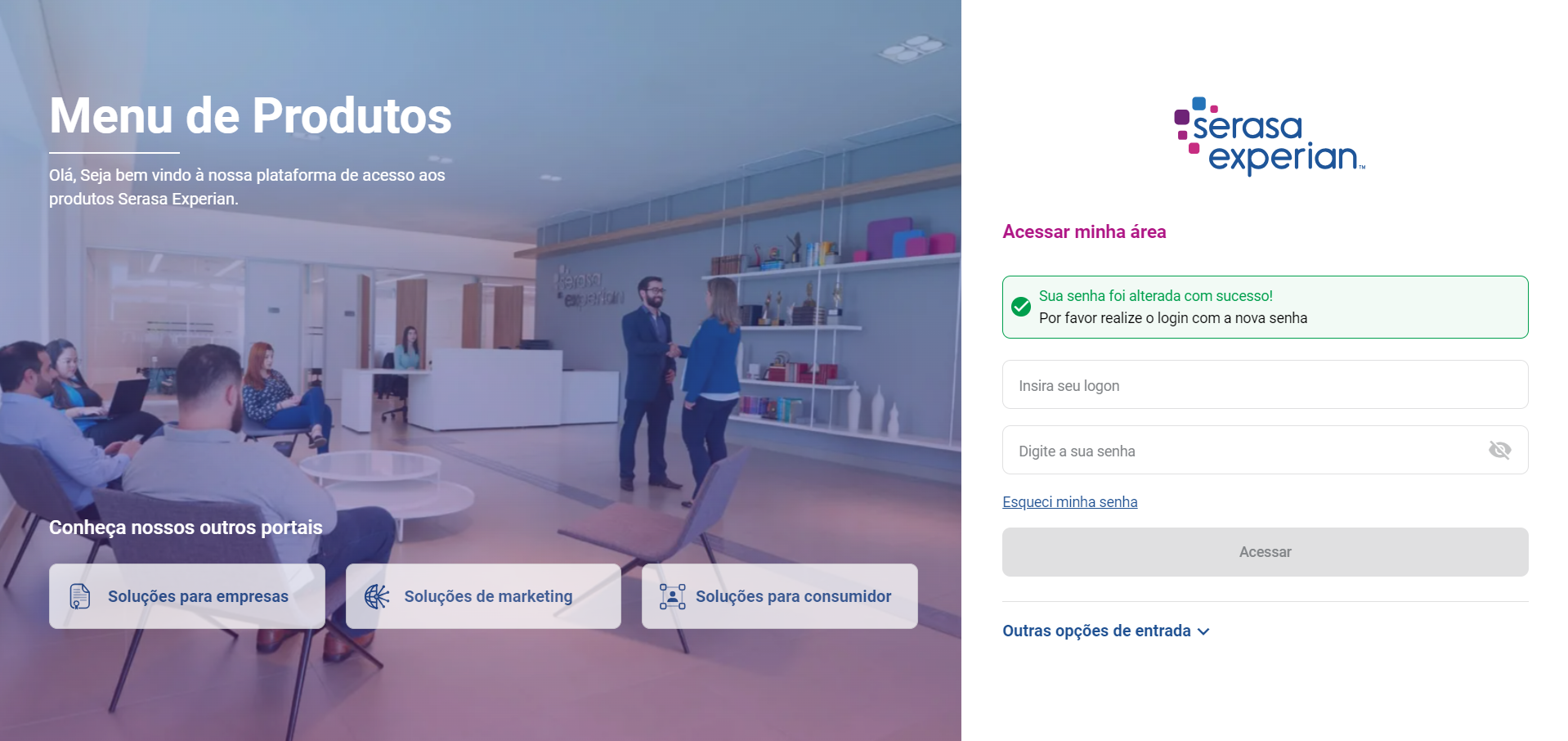Open the Soluções de marketing portal
The image size is (1568, 741).
pyautogui.click(x=483, y=596)
